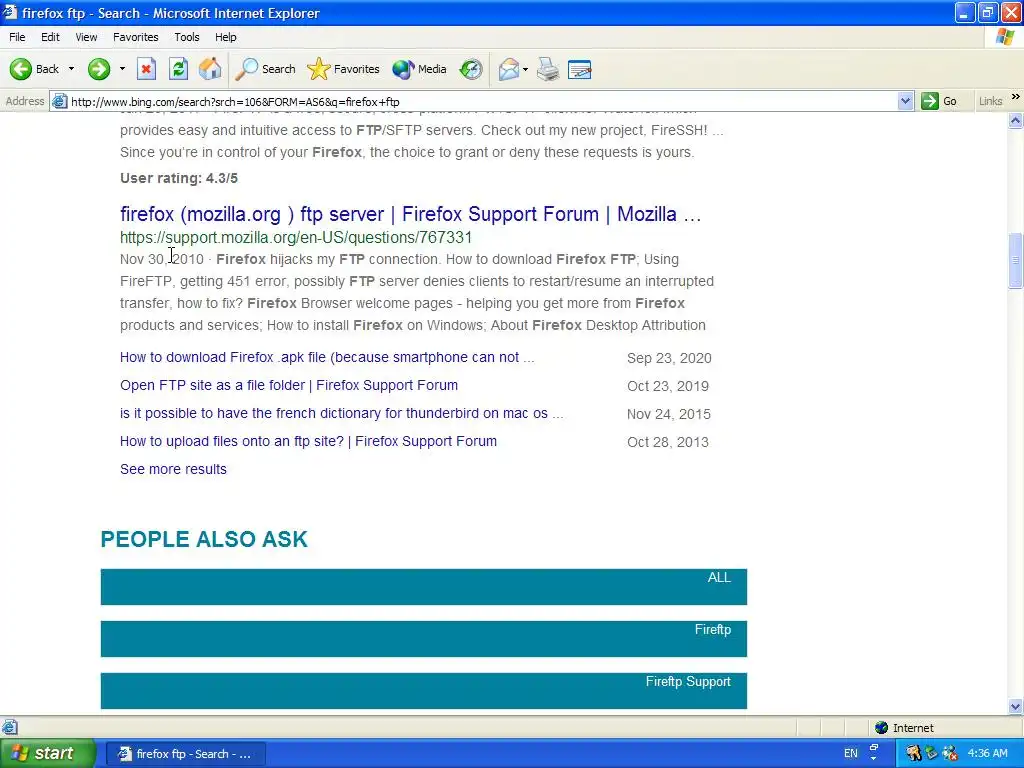Image resolution: width=1024 pixels, height=768 pixels.
Task: Open the Favorites menu
Action: 135,37
